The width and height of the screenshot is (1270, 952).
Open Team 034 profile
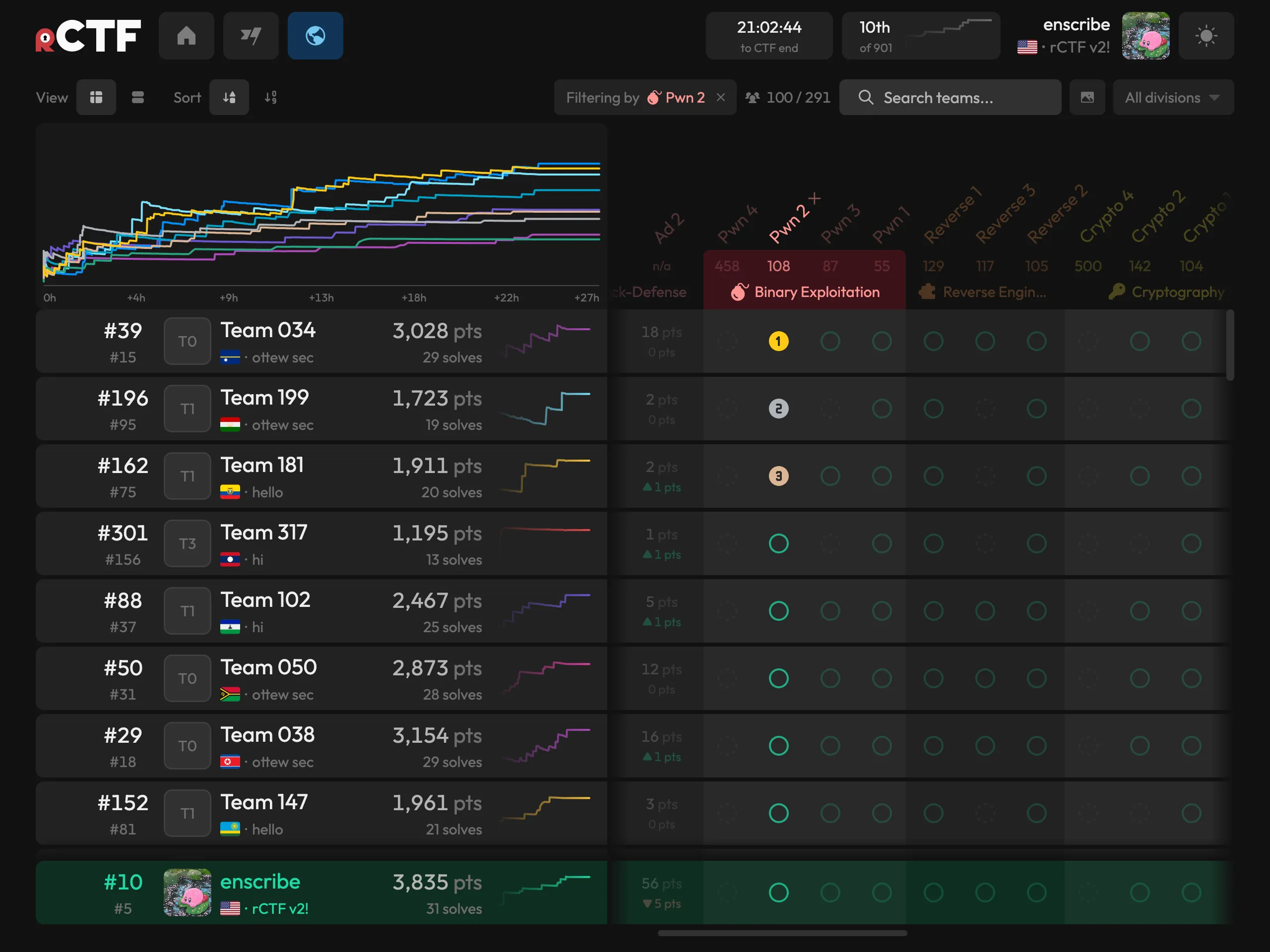(x=268, y=330)
